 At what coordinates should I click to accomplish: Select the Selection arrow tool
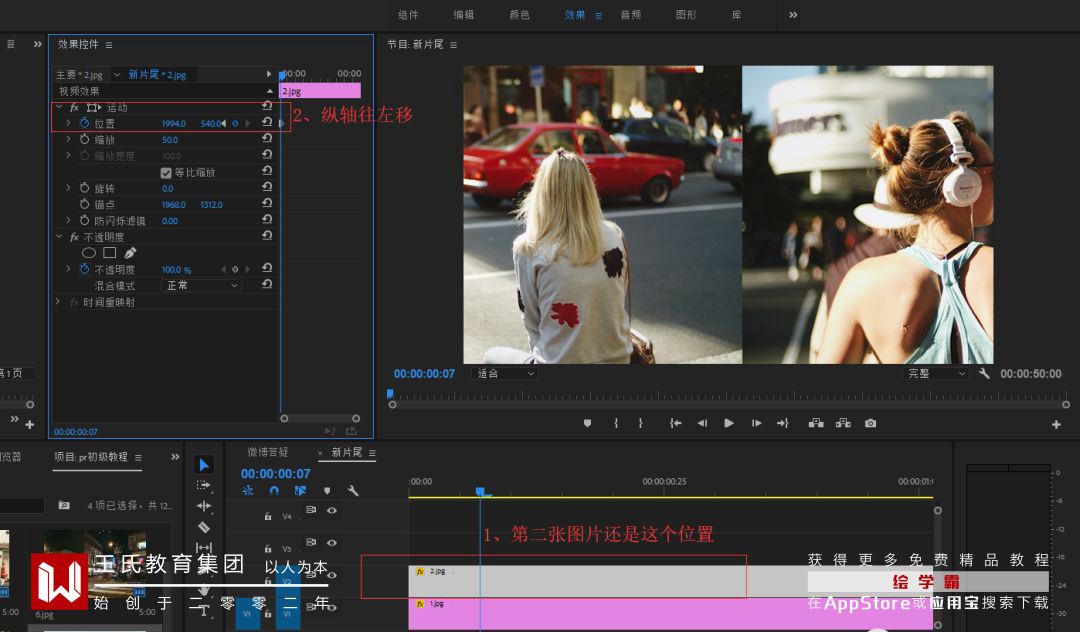tap(204, 465)
